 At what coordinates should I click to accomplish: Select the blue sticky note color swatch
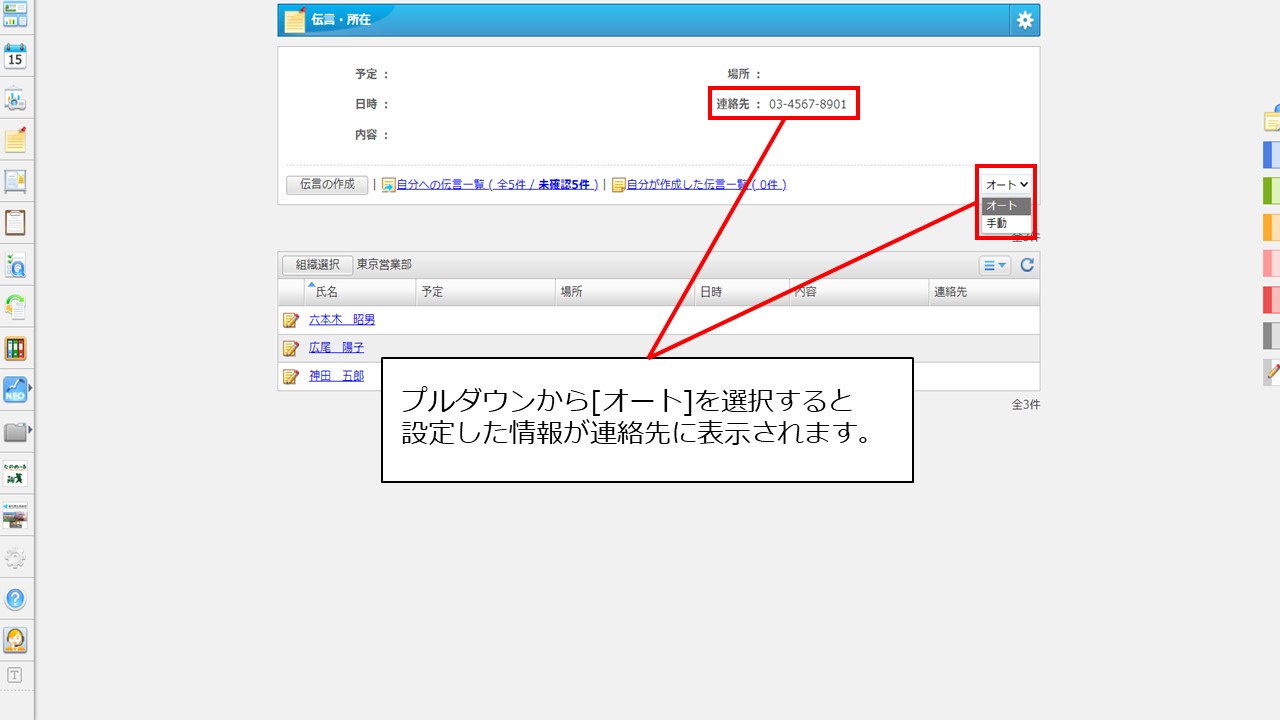[1270, 154]
